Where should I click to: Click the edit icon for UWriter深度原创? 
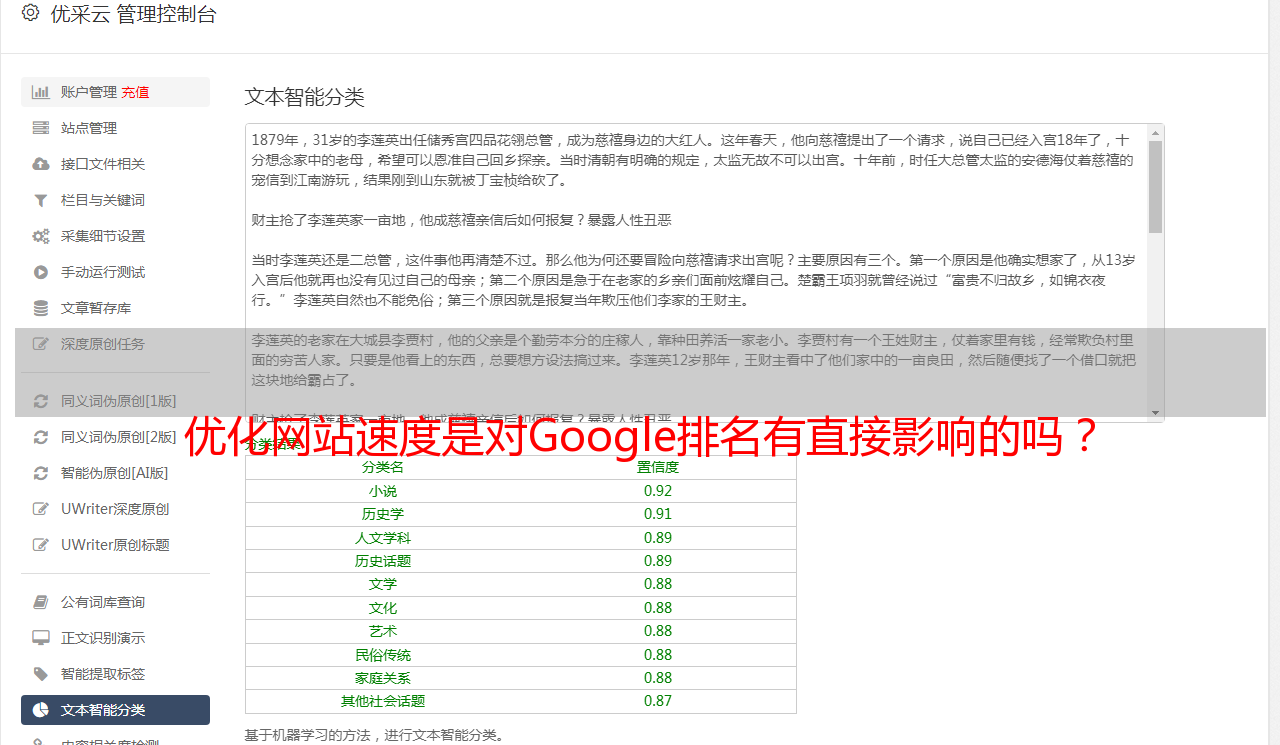tap(41, 509)
